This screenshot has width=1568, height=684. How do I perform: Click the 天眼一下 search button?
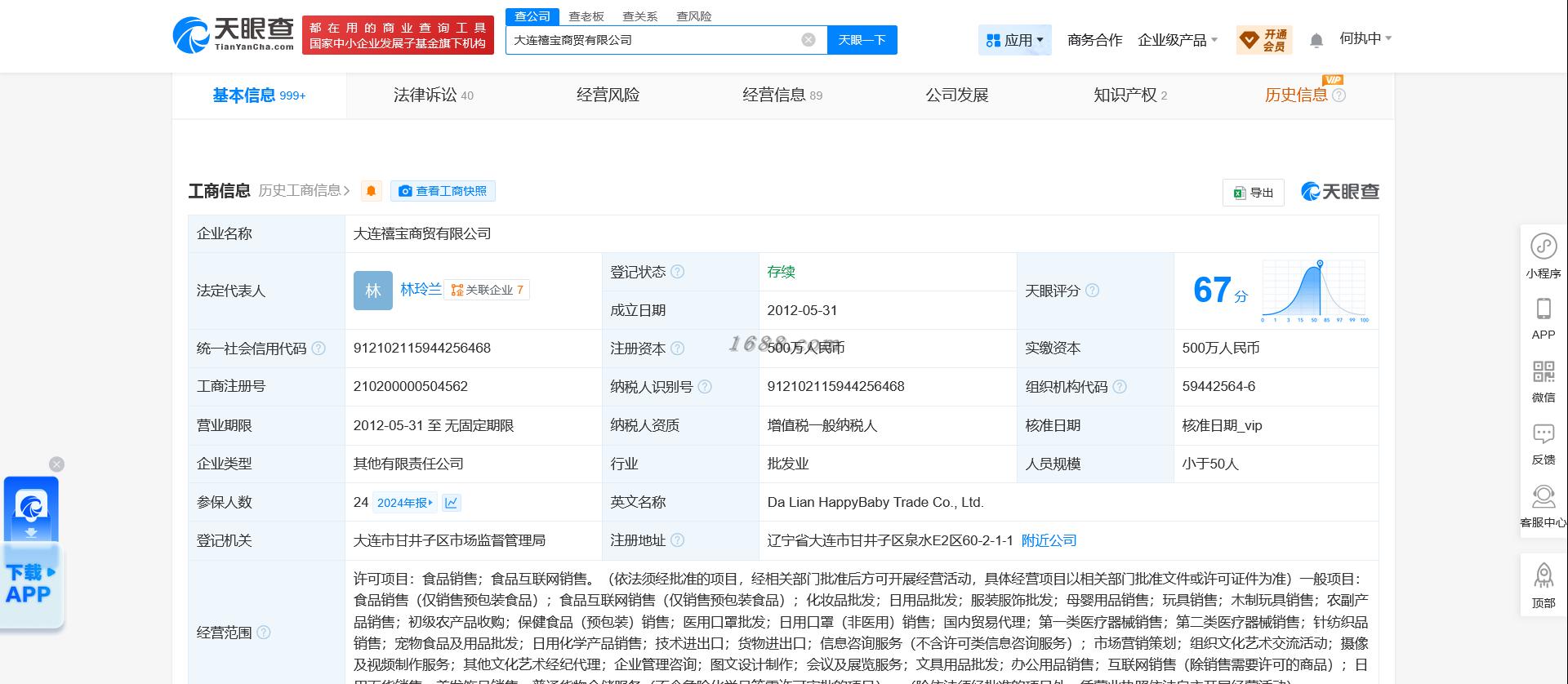(x=862, y=40)
